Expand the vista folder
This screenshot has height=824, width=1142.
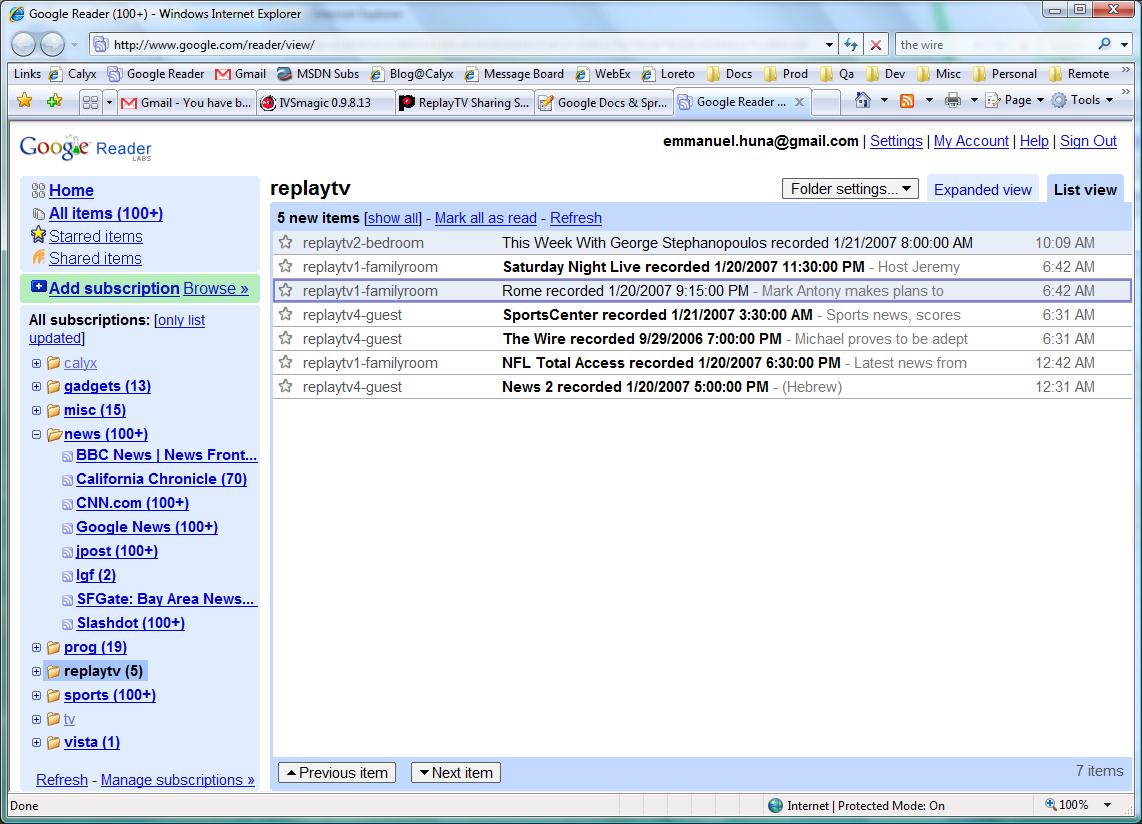coord(36,742)
